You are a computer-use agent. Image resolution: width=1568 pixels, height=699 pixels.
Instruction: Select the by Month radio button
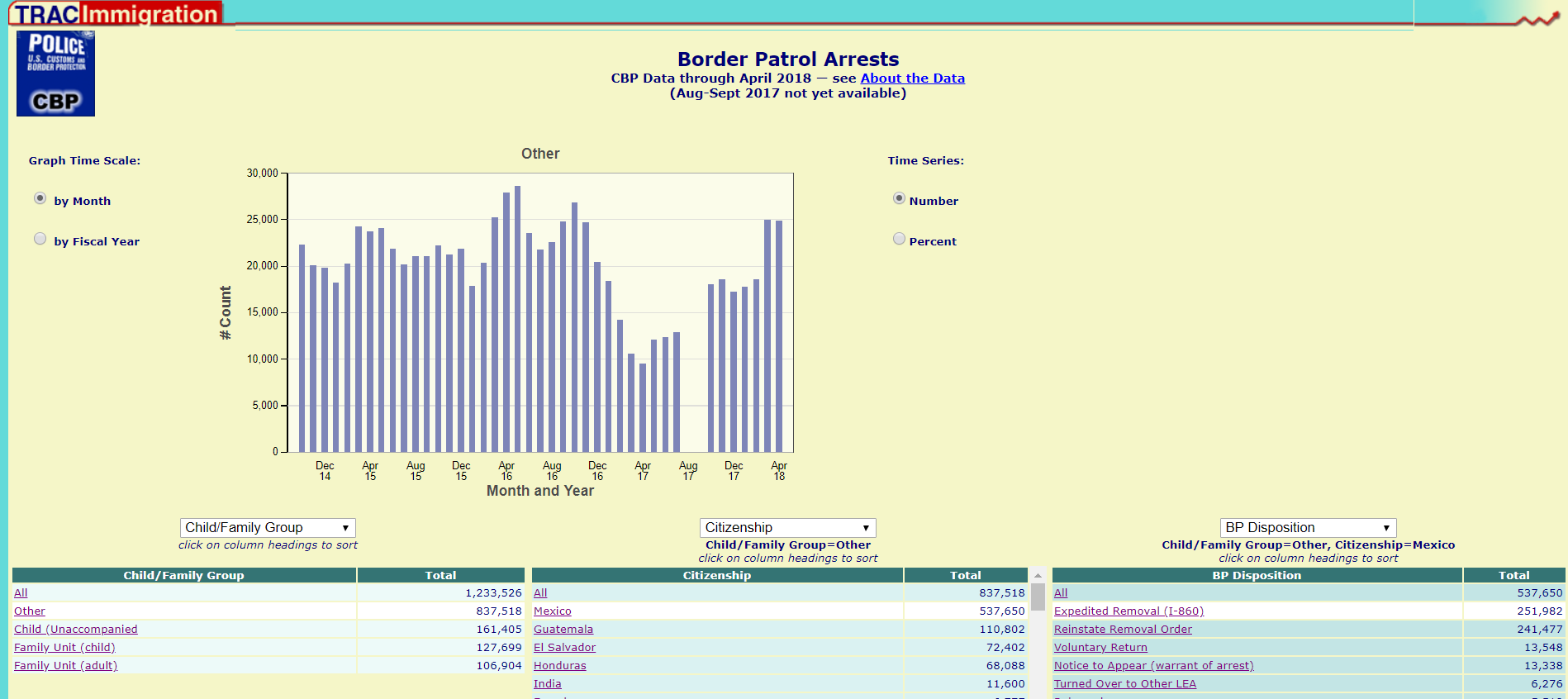pyautogui.click(x=40, y=198)
